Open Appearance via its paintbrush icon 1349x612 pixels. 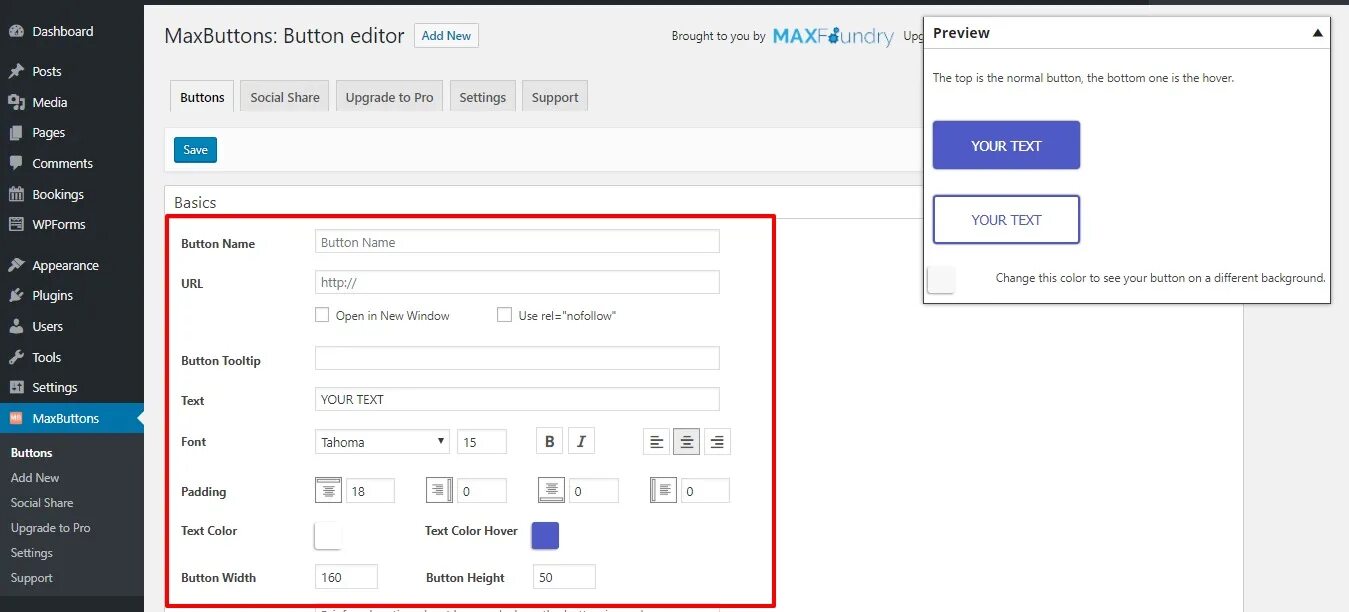tap(16, 265)
